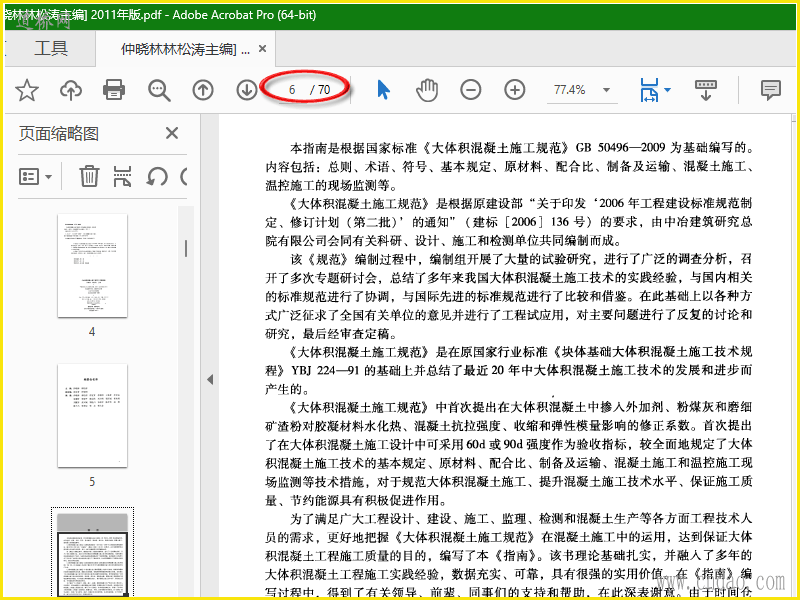The width and height of the screenshot is (800, 600).
Task: Click the zoom in plus icon
Action: coord(515,90)
